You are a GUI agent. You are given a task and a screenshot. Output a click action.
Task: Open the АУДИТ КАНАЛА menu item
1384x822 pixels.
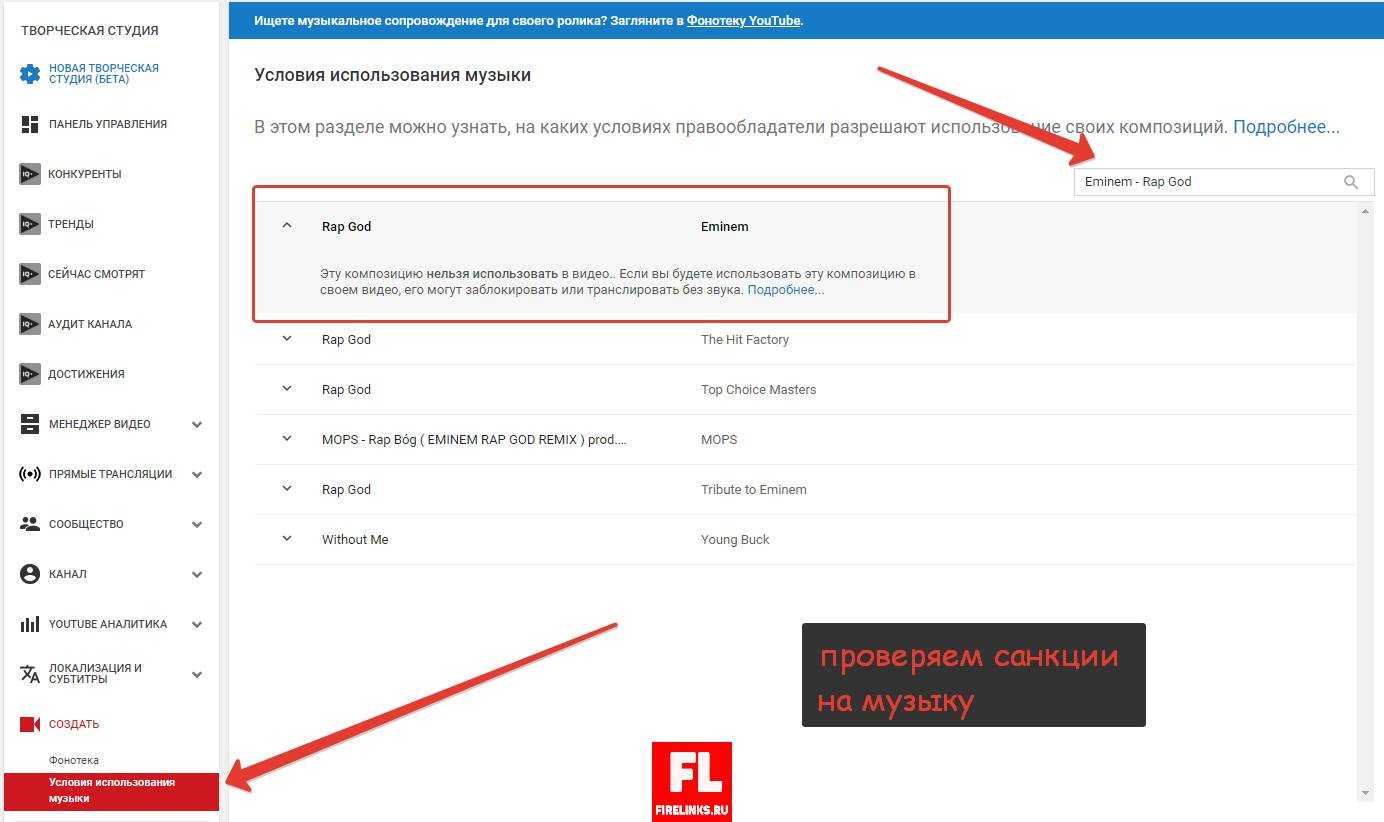point(90,324)
